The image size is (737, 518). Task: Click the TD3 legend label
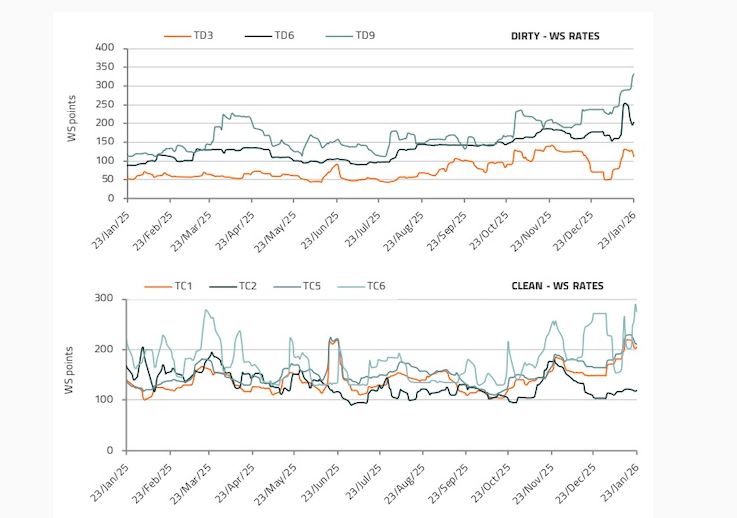[203, 35]
